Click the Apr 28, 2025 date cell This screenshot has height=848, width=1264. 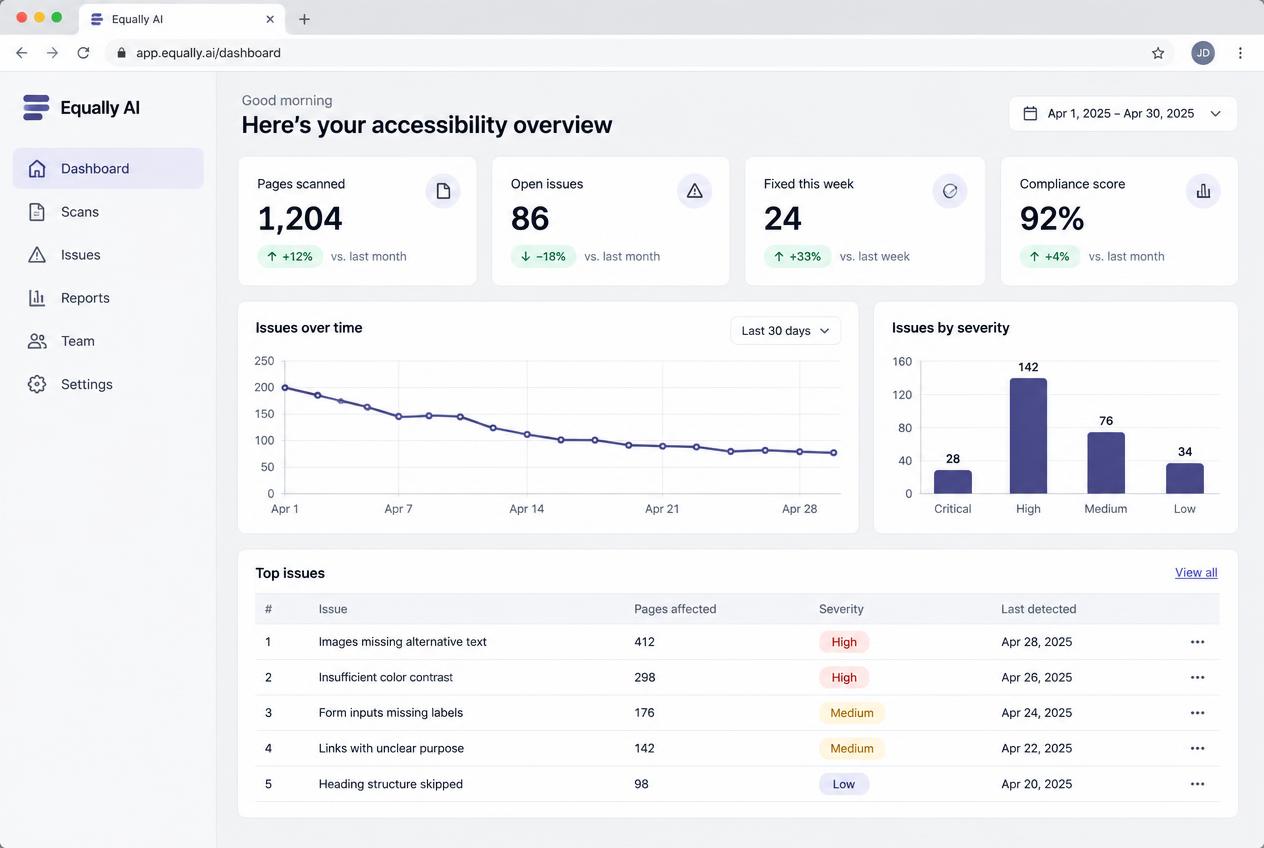tap(1037, 642)
